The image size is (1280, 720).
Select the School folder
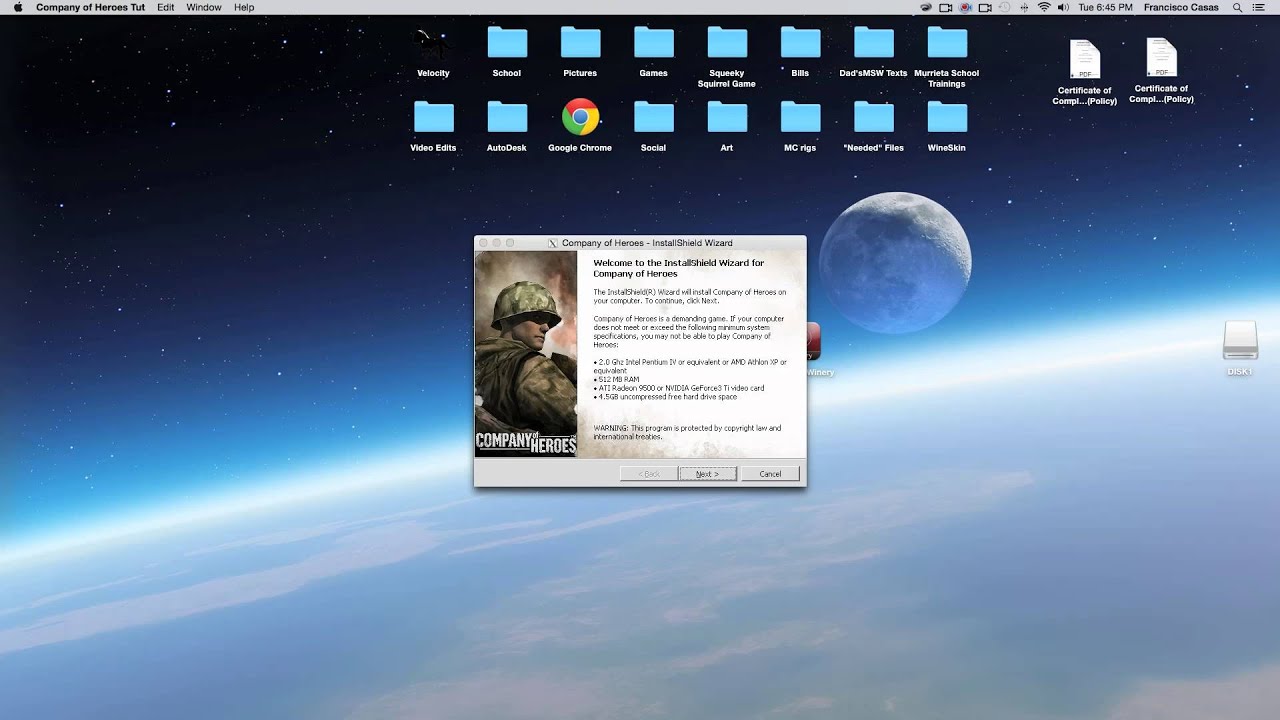(x=507, y=44)
